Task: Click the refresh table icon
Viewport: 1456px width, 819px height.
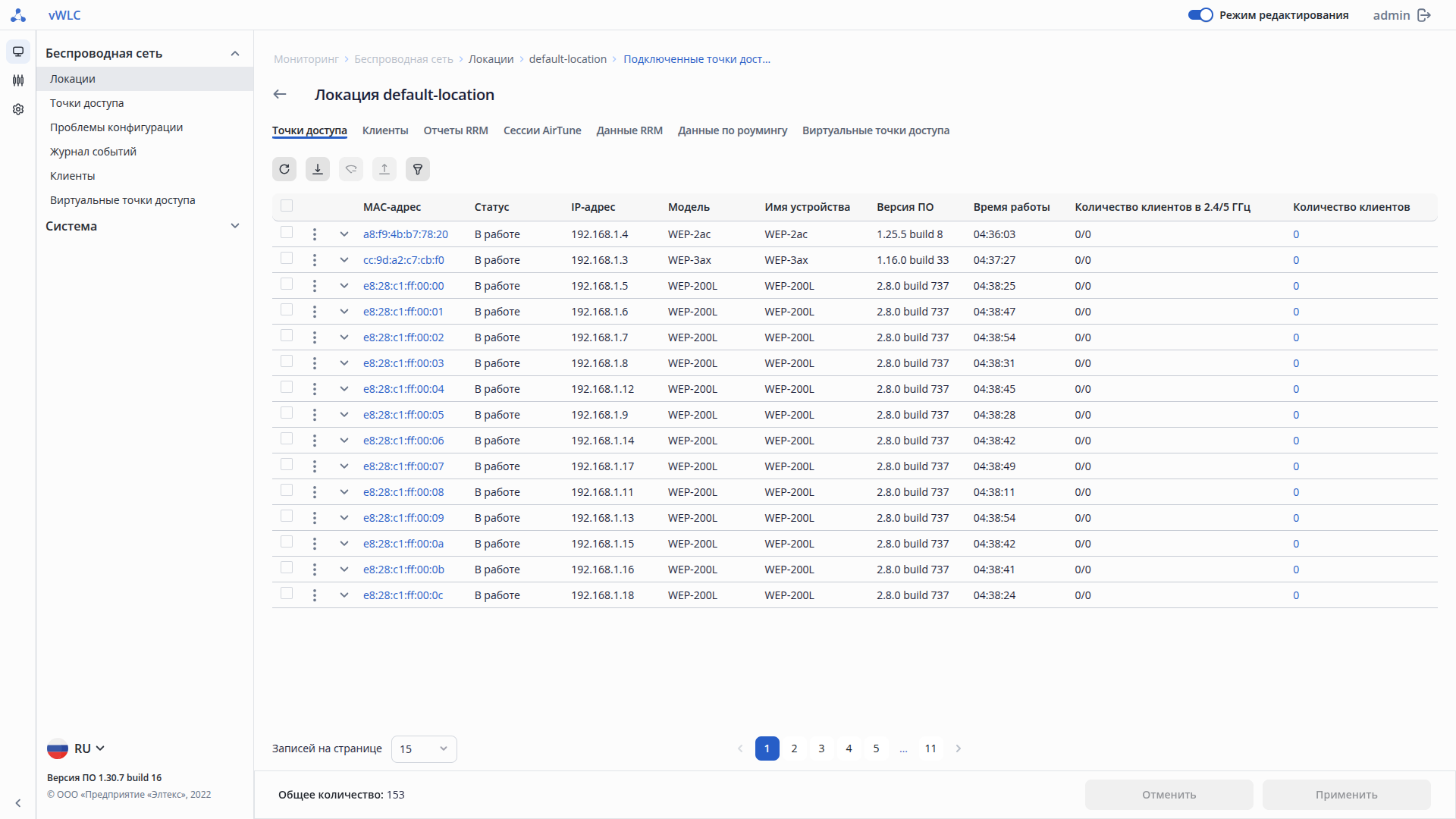Action: pos(284,169)
